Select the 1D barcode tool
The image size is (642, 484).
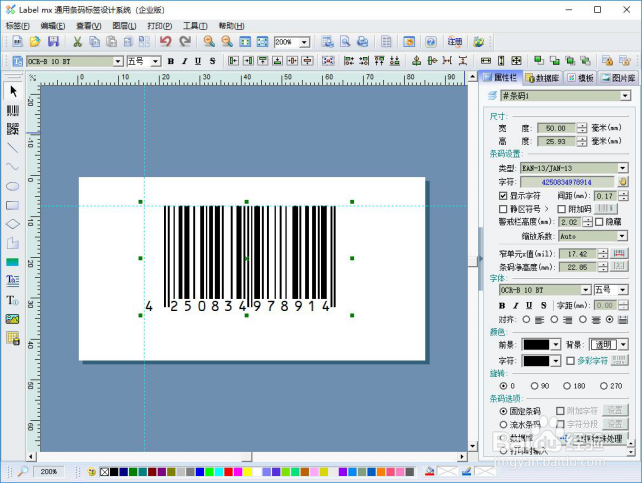tap(13, 111)
